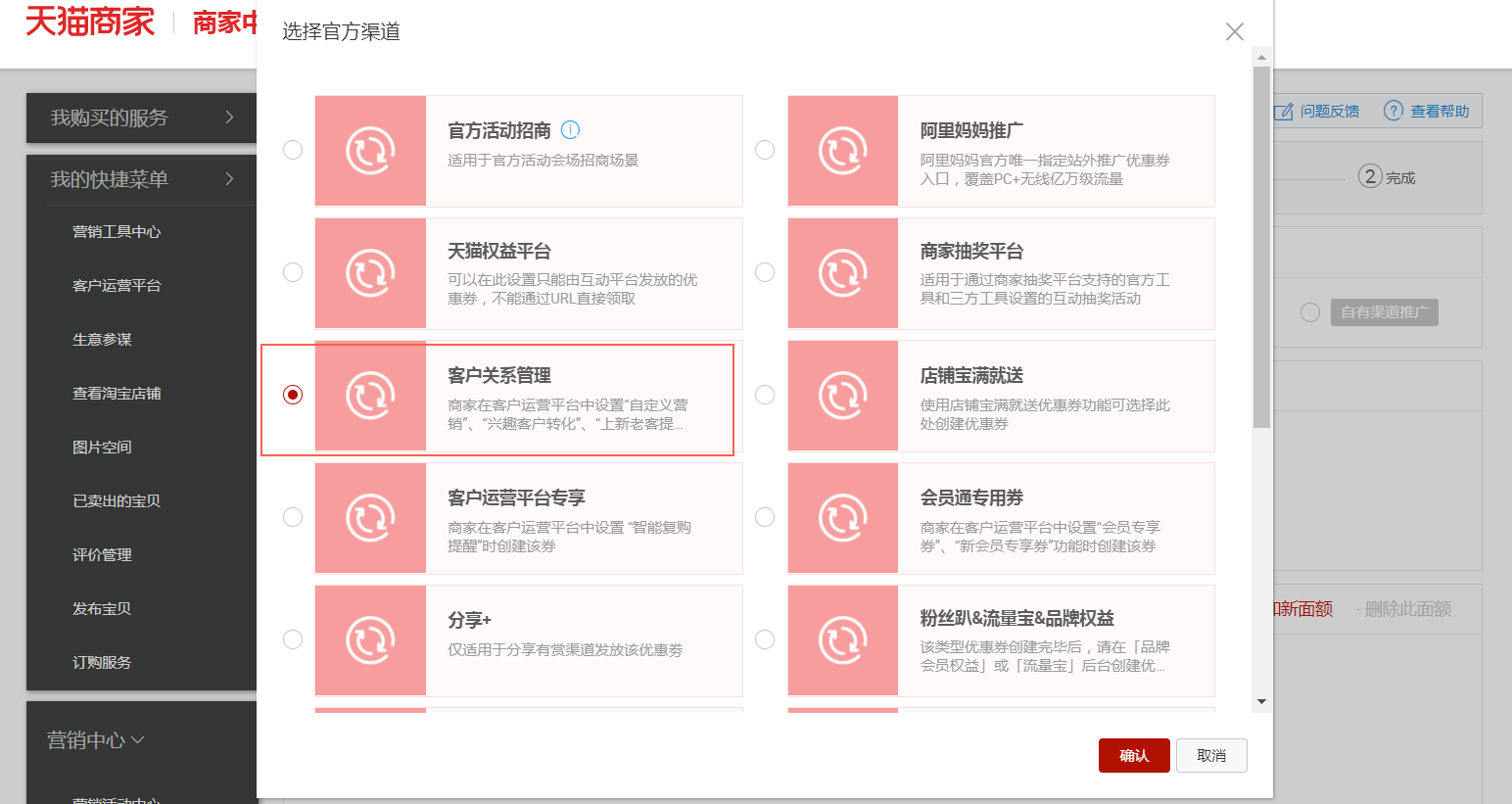Image resolution: width=1512 pixels, height=804 pixels.
Task: Select the 店铺宝满就送 radio button
Action: click(765, 395)
